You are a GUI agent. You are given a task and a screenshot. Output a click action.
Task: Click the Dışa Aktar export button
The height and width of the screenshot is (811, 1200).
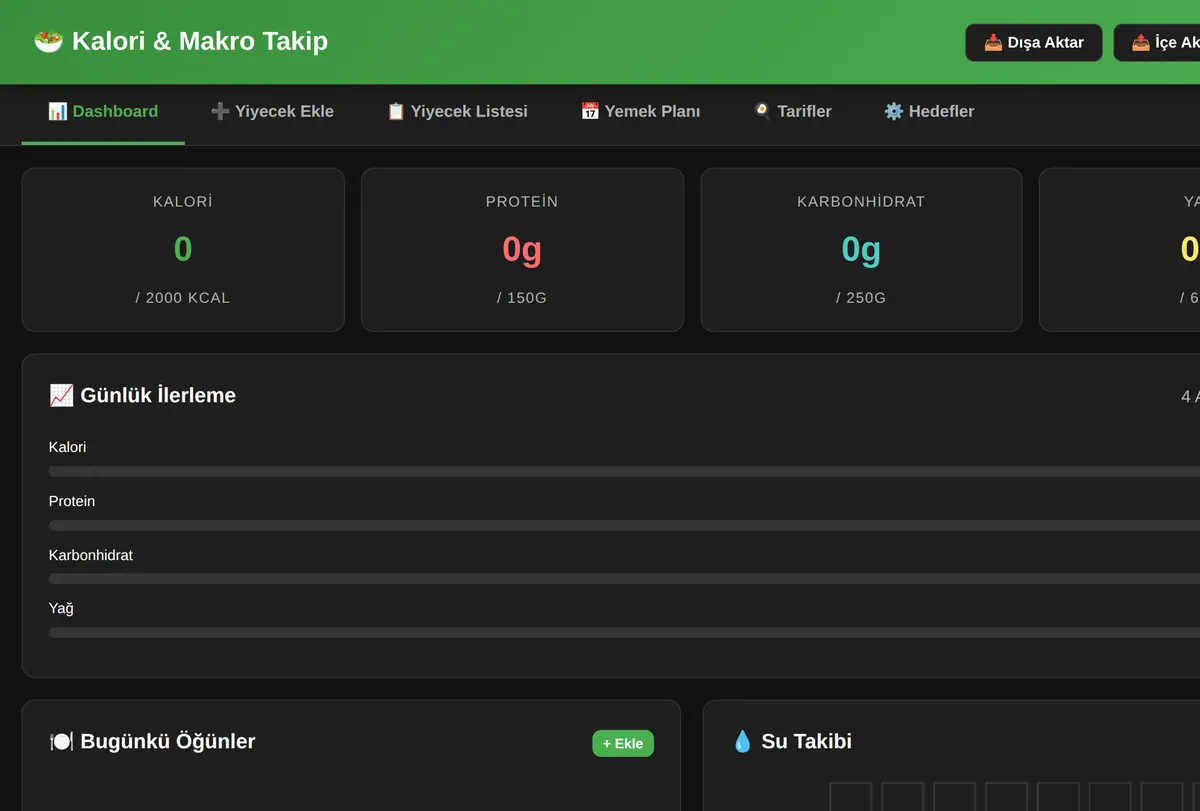click(x=1034, y=43)
